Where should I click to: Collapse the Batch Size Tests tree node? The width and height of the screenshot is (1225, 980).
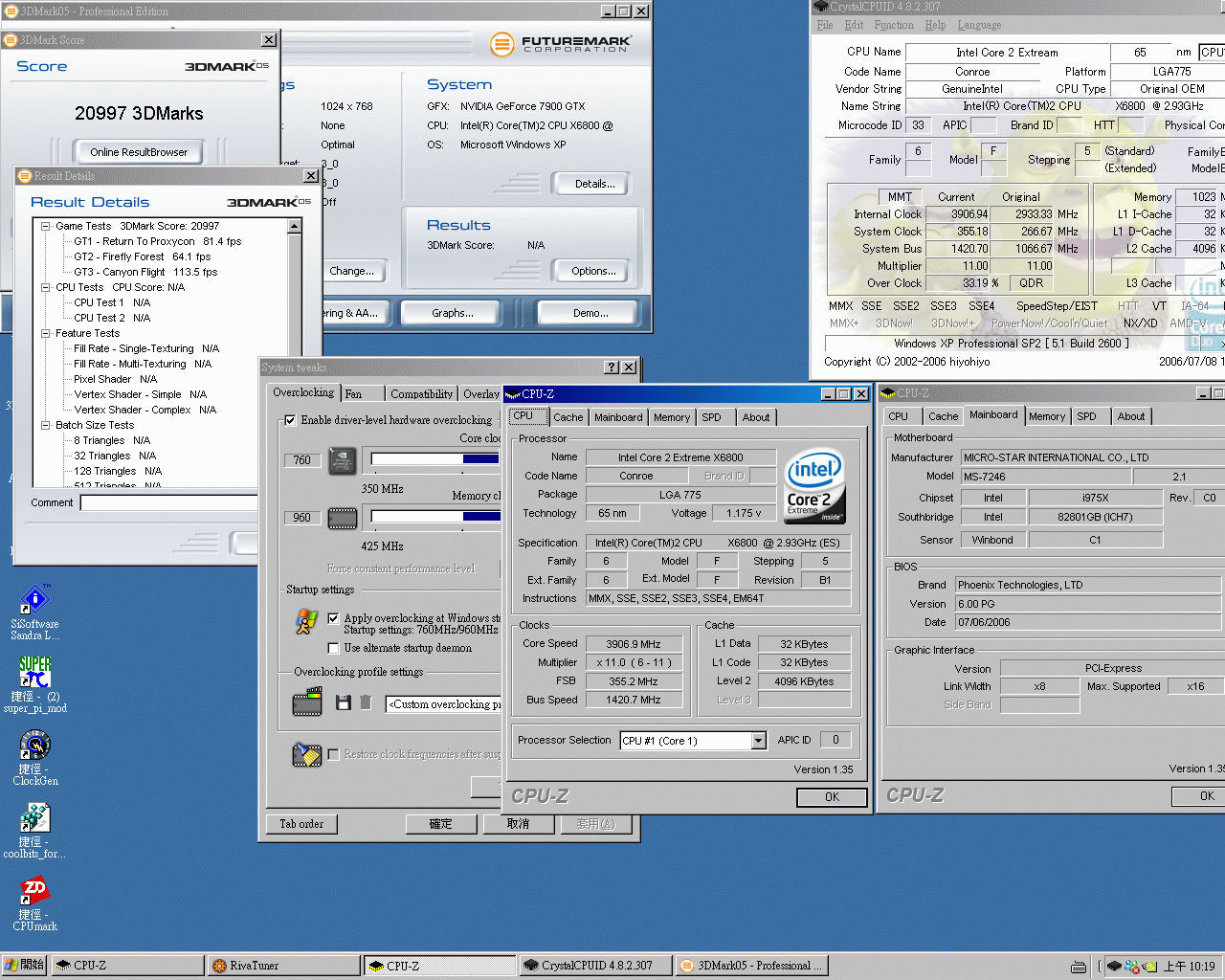[x=45, y=425]
